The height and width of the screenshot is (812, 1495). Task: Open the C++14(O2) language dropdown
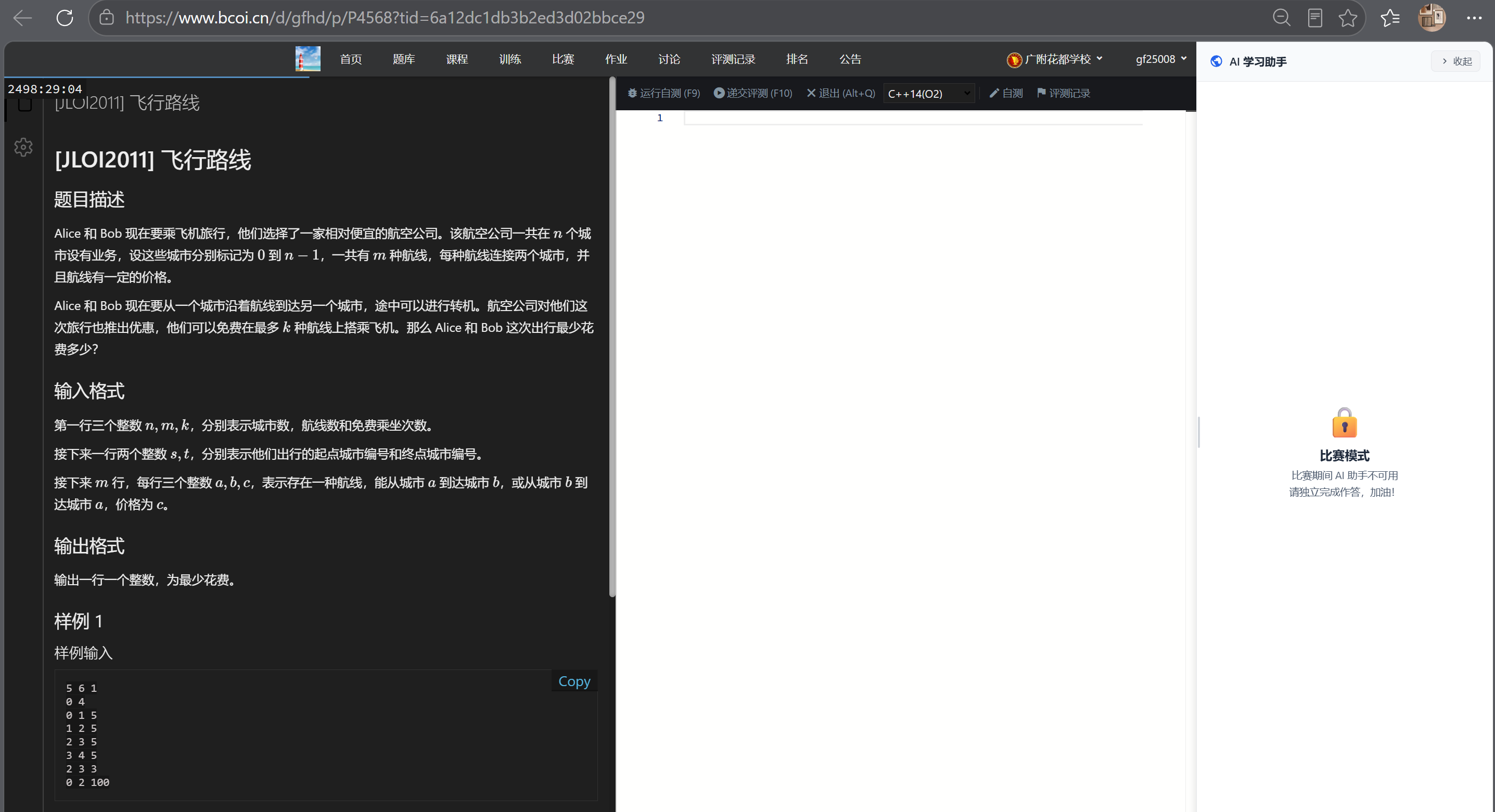pyautogui.click(x=928, y=94)
